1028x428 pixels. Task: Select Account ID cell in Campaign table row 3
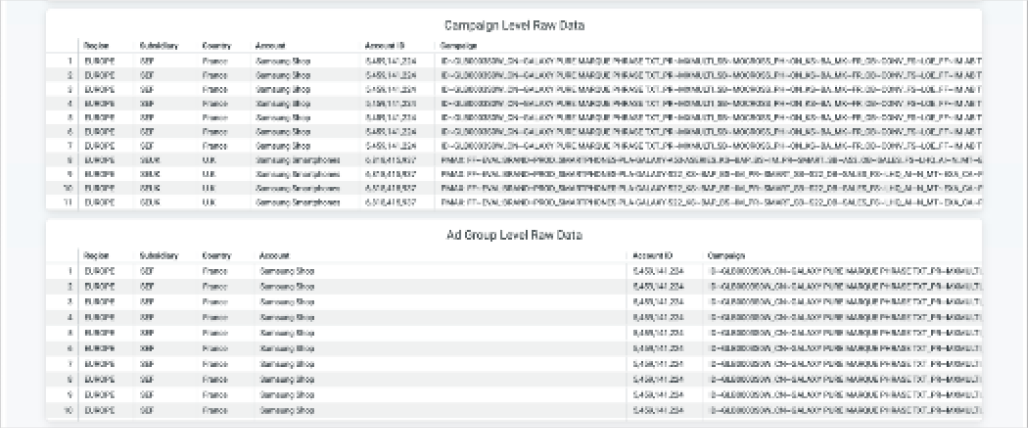pos(391,89)
